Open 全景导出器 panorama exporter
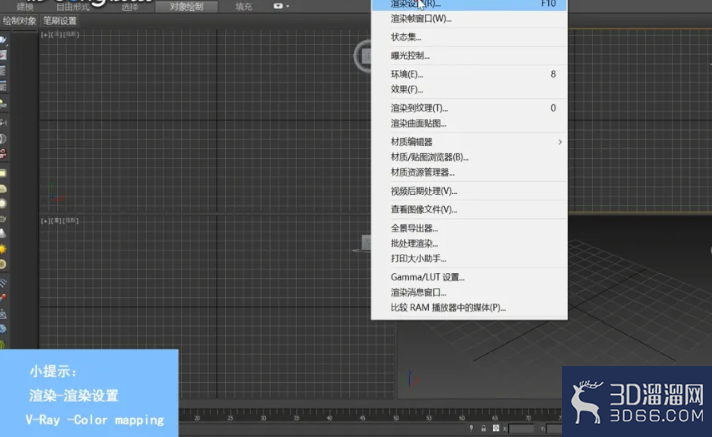The width and height of the screenshot is (712, 437). point(470,228)
